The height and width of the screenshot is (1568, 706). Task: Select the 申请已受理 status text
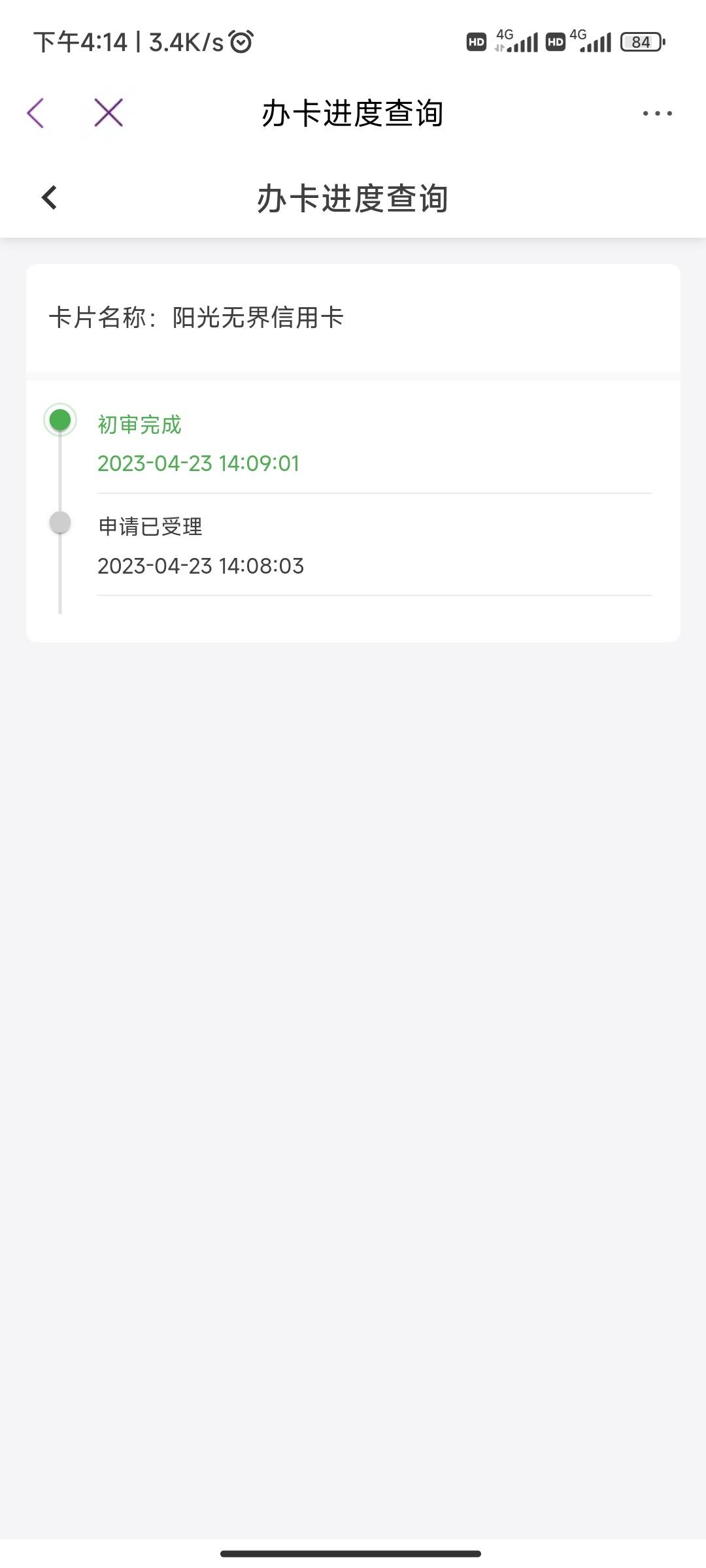150,527
